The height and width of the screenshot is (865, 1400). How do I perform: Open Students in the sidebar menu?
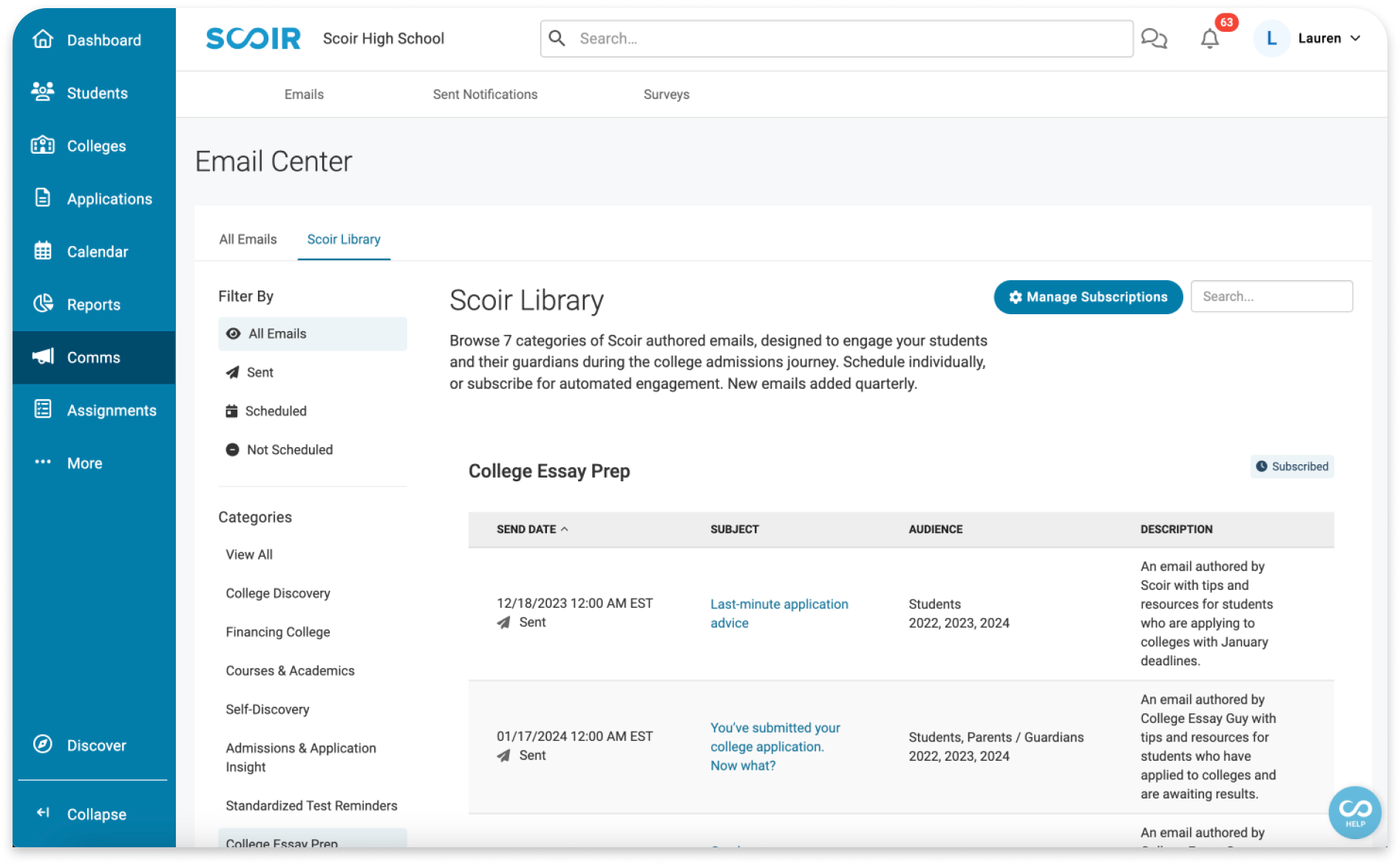(94, 92)
